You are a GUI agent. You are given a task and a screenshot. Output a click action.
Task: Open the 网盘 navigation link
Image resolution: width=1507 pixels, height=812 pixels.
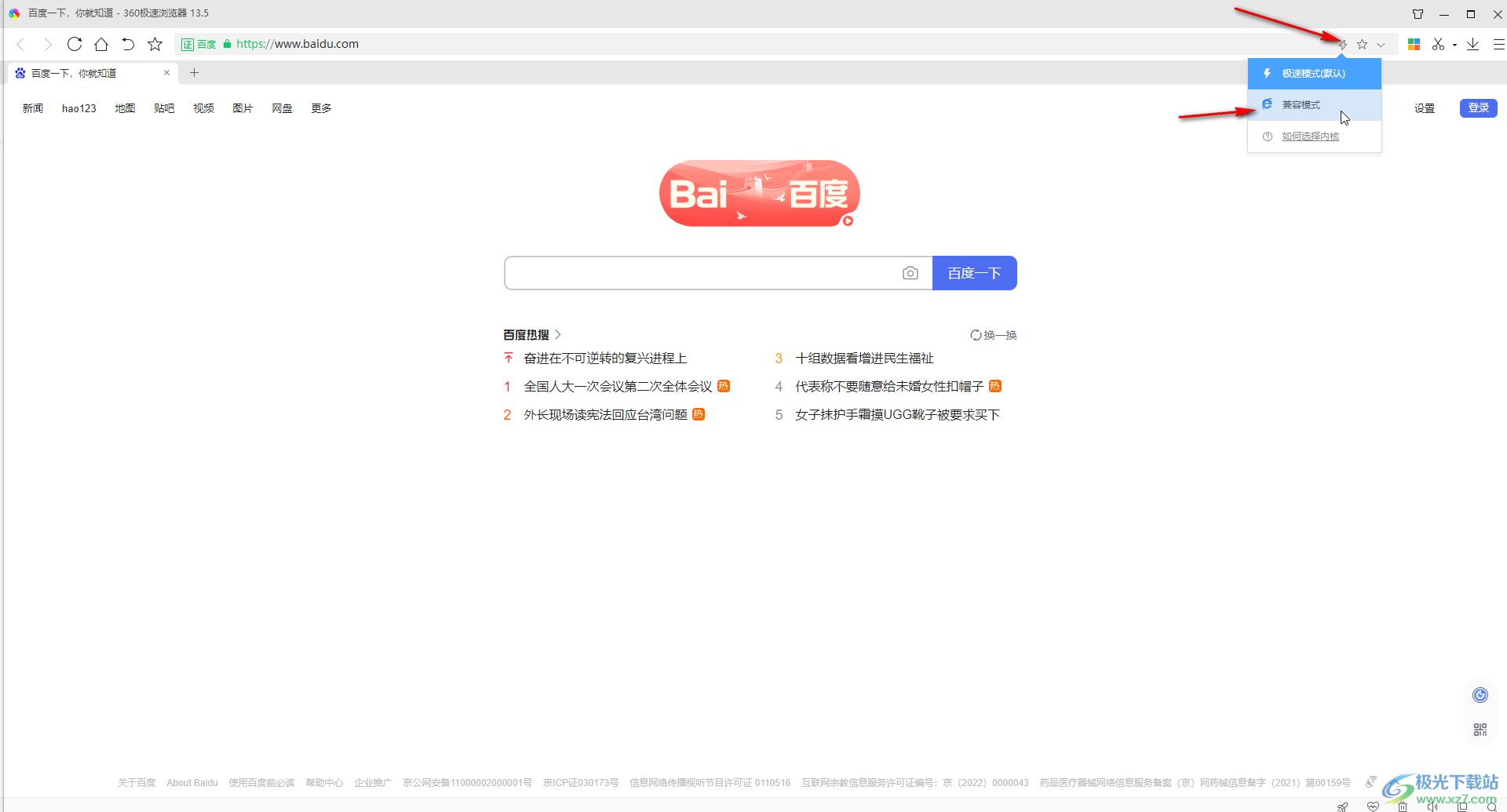(283, 108)
